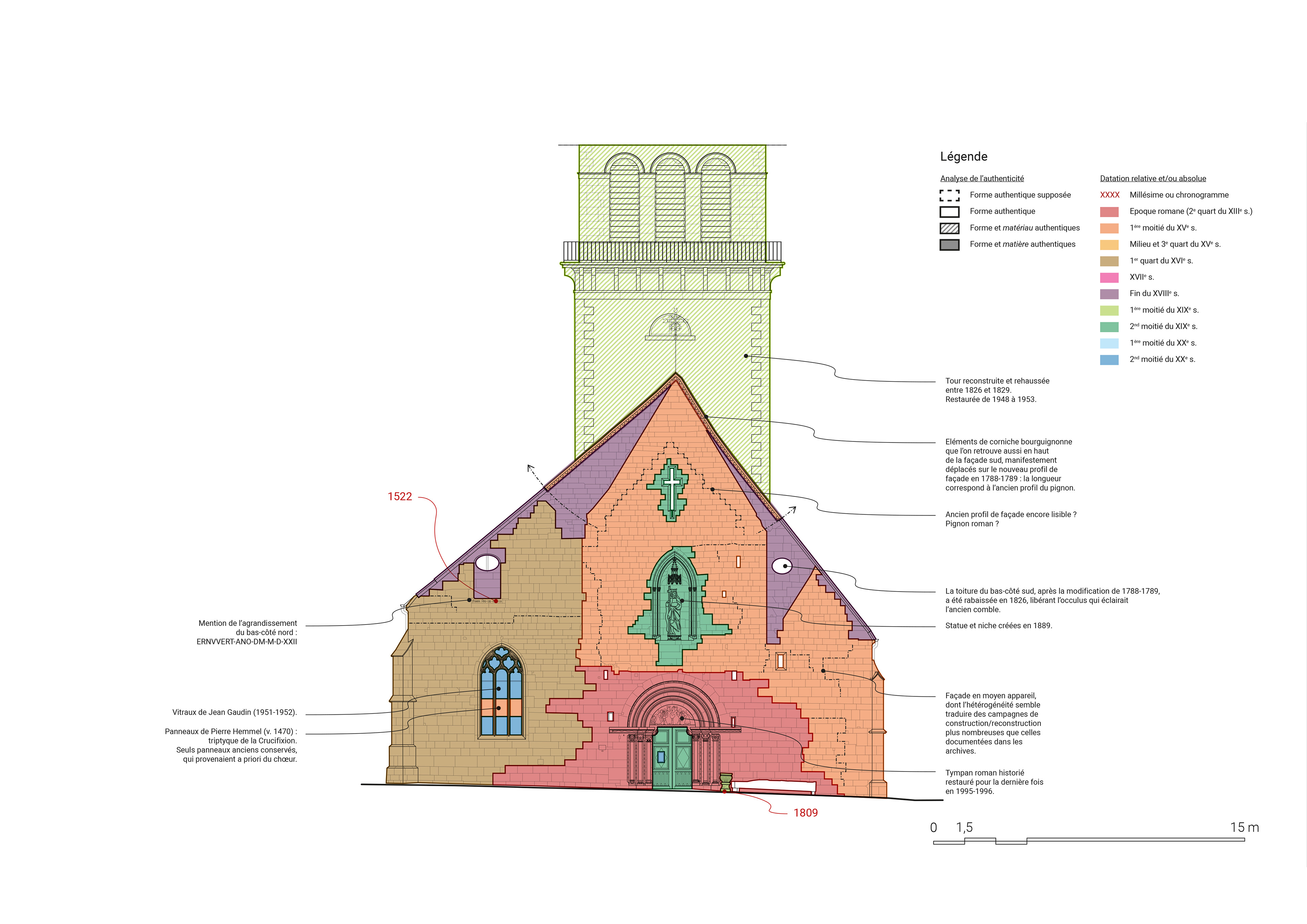Select the '1er quart du XVIe s.' tan swatch

[x=1109, y=261]
